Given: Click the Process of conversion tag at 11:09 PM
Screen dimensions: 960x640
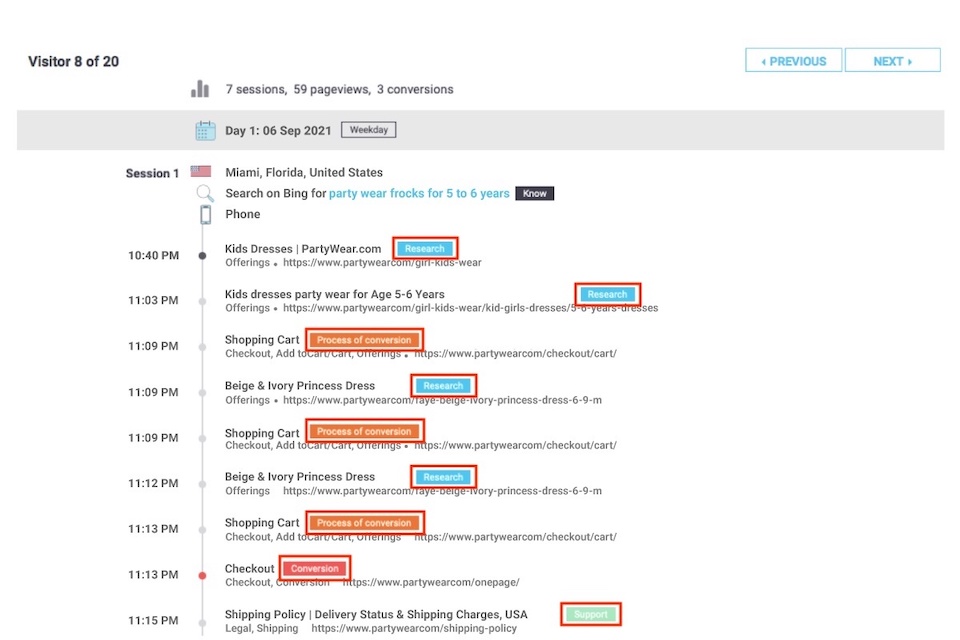Looking at the screenshot, I should pos(364,339).
